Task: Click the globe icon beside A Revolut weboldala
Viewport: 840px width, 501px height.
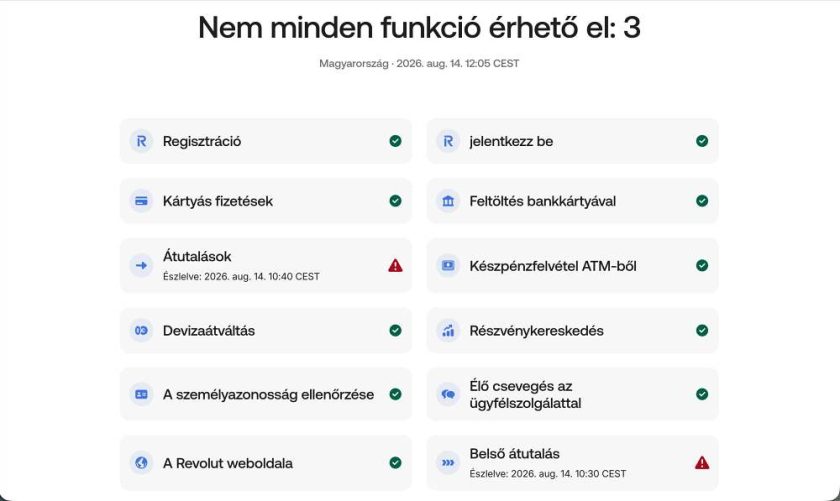Action: tap(141, 462)
